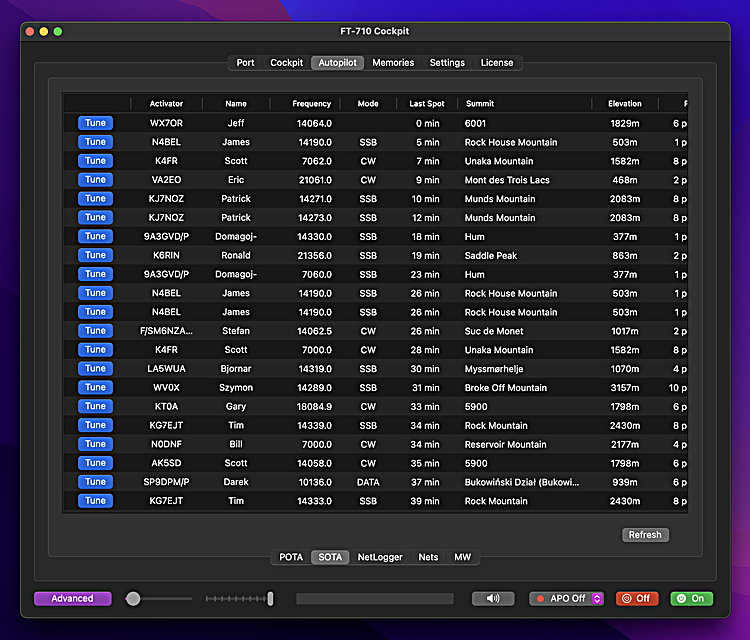Tune to KJ7NOZ on 14271.0
750x640 pixels.
coord(95,199)
